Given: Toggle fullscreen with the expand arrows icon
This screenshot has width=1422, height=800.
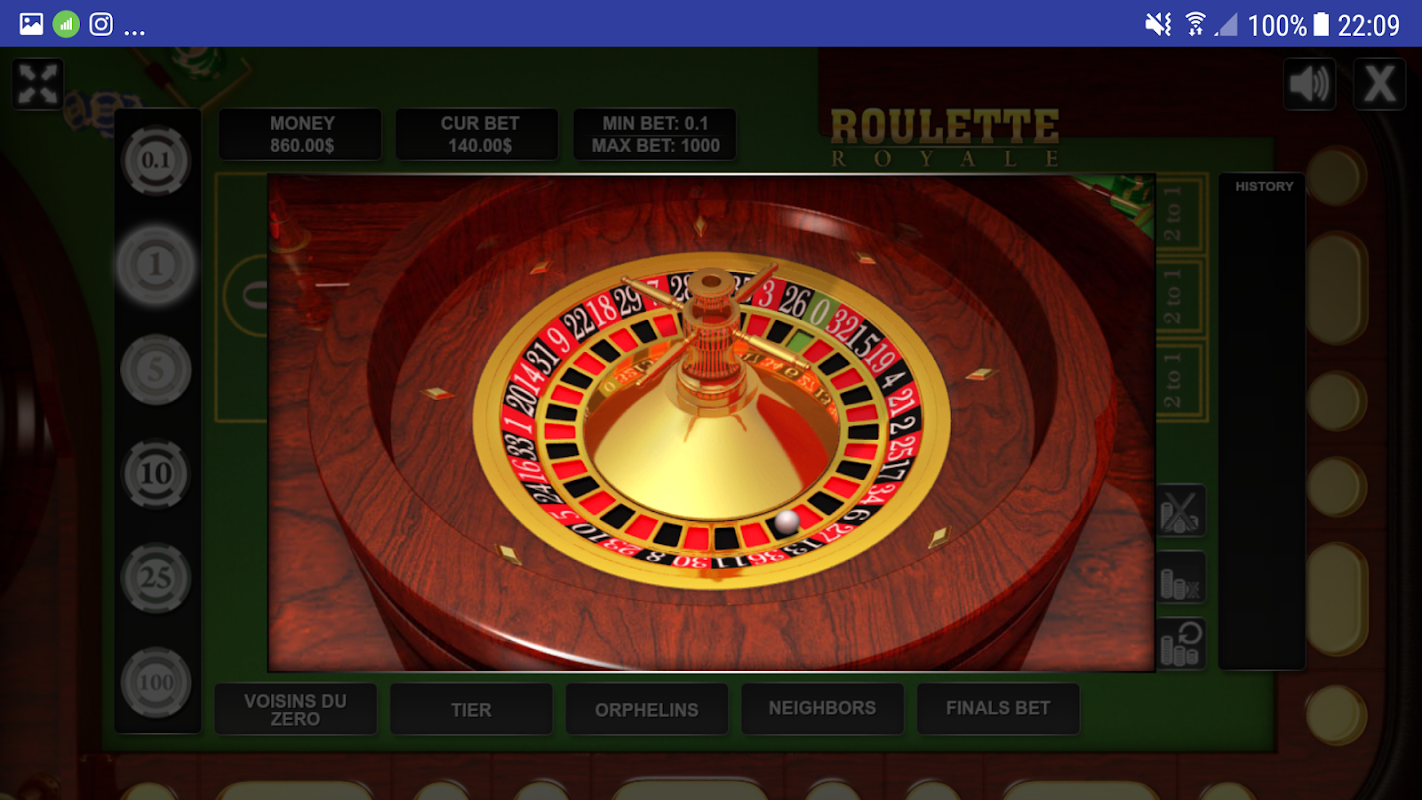Looking at the screenshot, I should [x=38, y=84].
